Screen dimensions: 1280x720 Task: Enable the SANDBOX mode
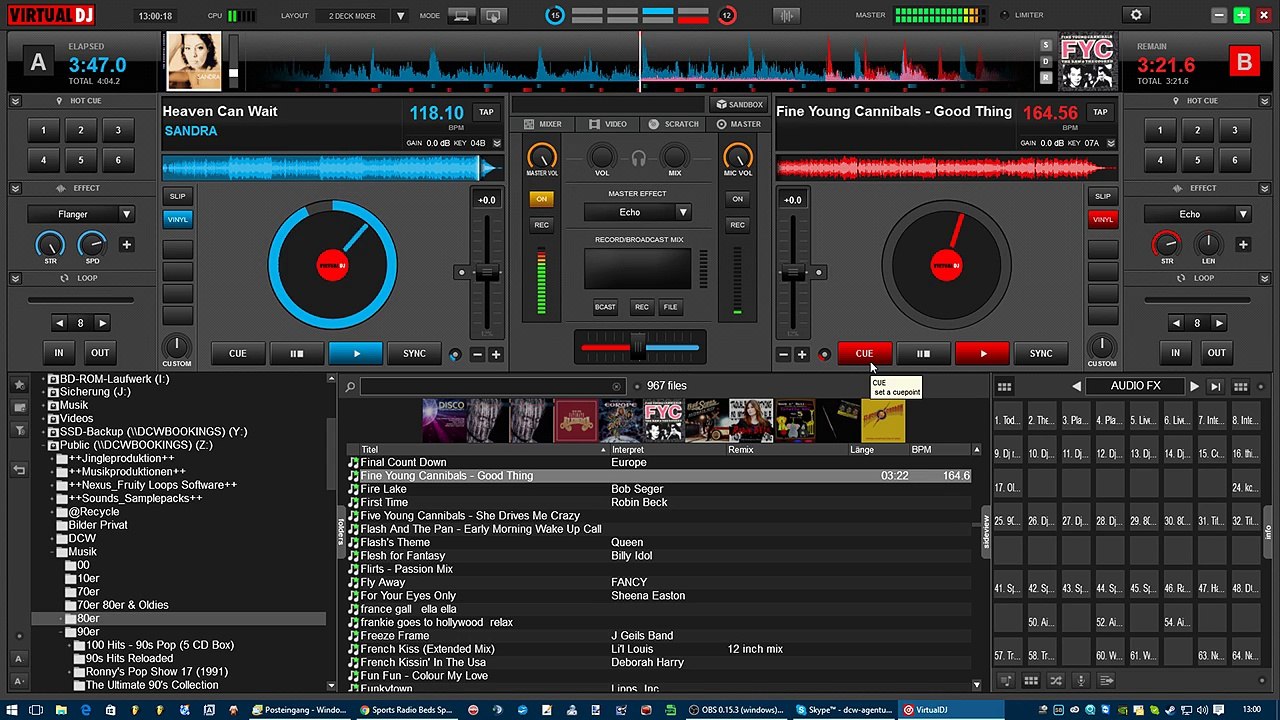click(x=739, y=104)
